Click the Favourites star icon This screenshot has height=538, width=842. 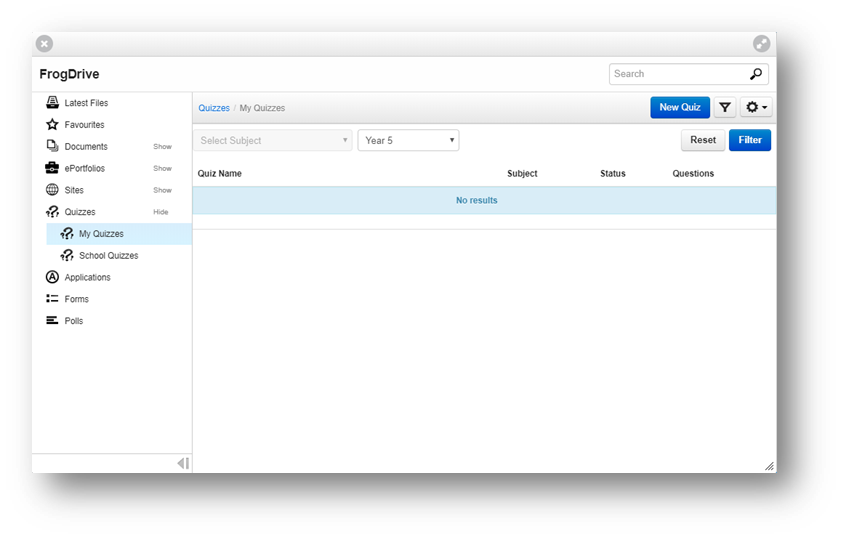pyautogui.click(x=52, y=124)
